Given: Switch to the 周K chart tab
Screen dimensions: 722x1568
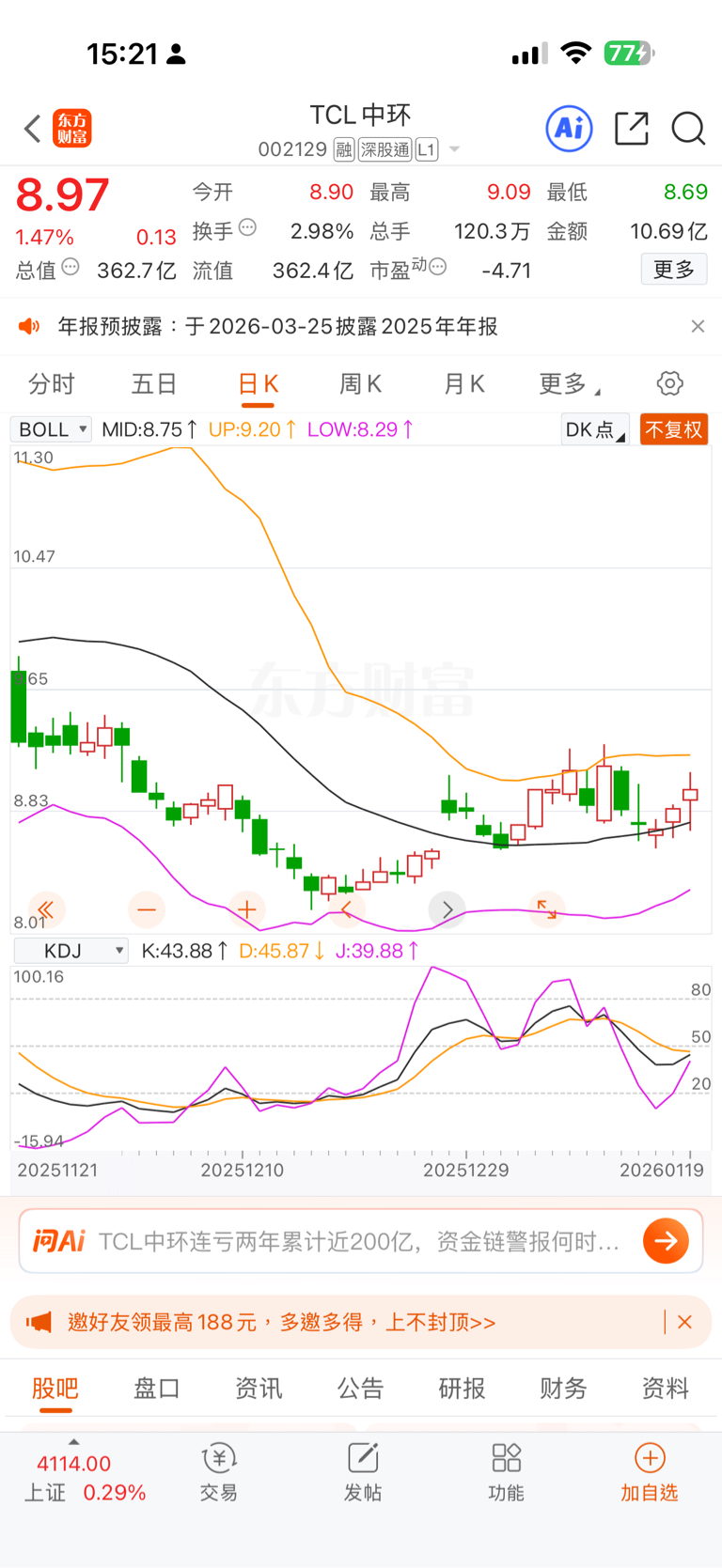Looking at the screenshot, I should (360, 384).
